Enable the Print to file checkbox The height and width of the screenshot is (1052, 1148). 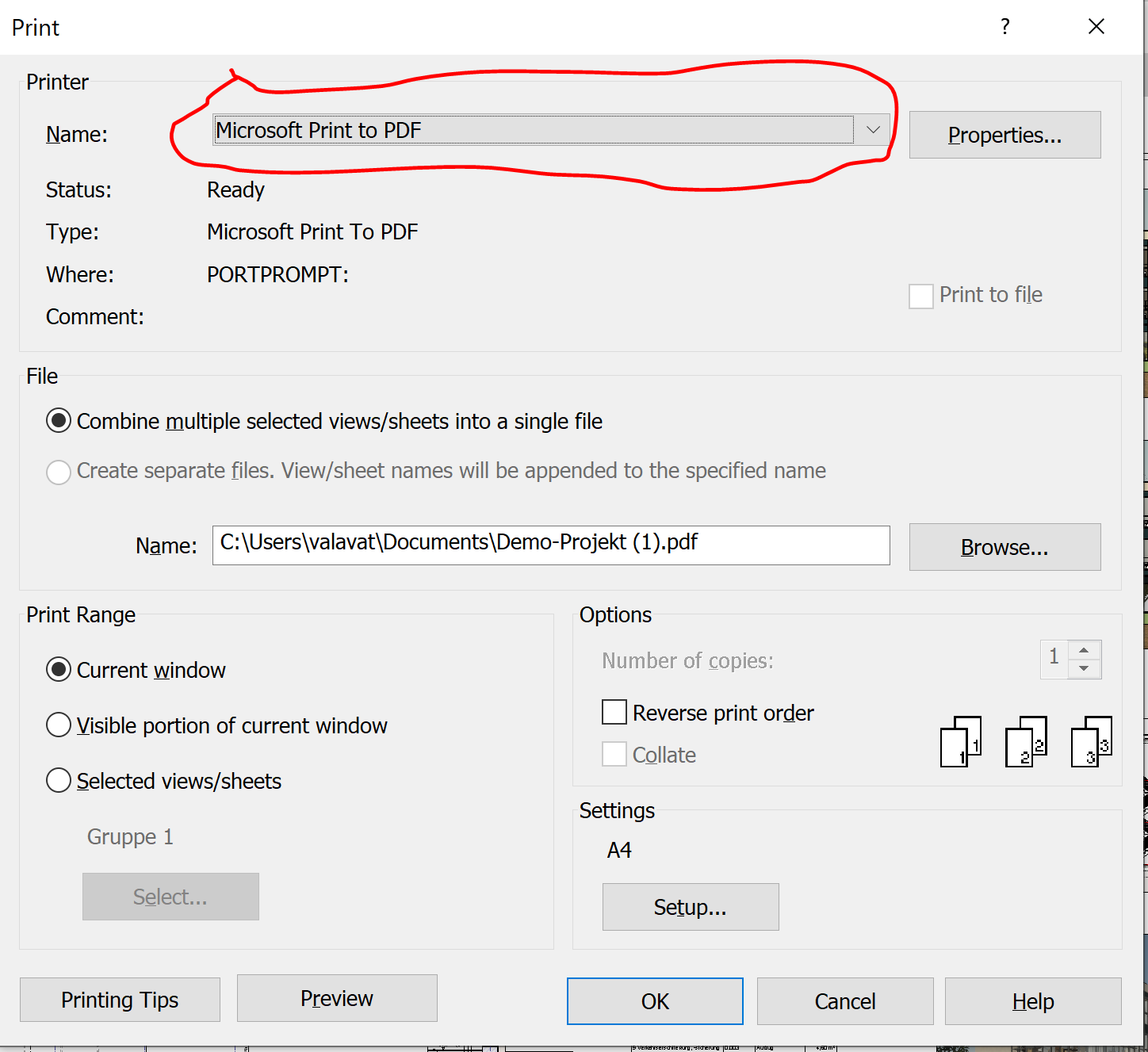pos(920,296)
